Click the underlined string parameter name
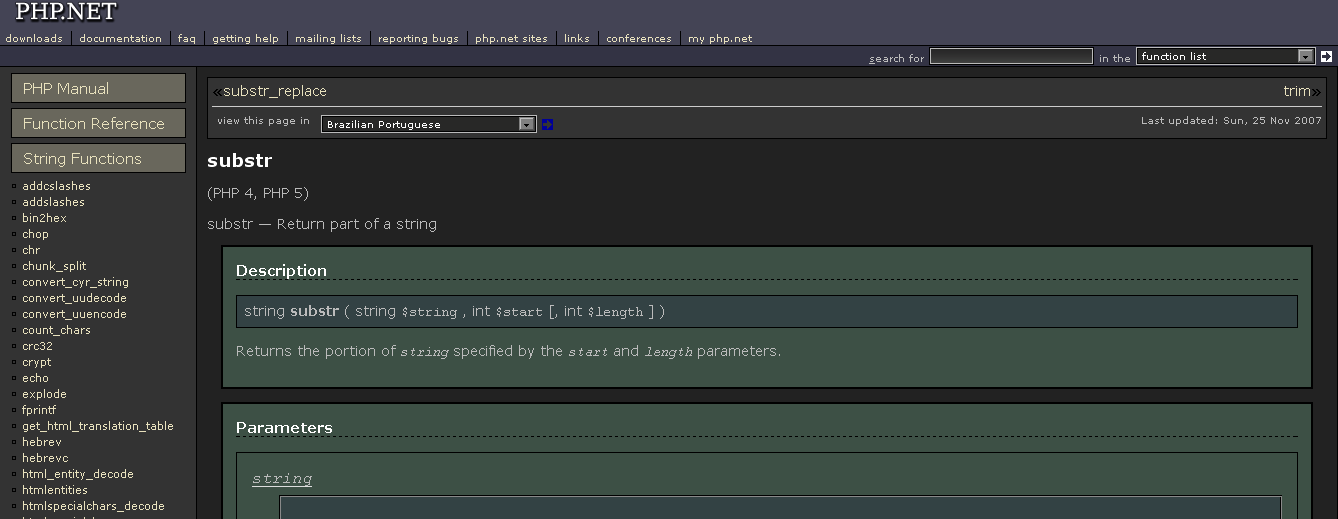The height and width of the screenshot is (519, 1338). click(282, 479)
